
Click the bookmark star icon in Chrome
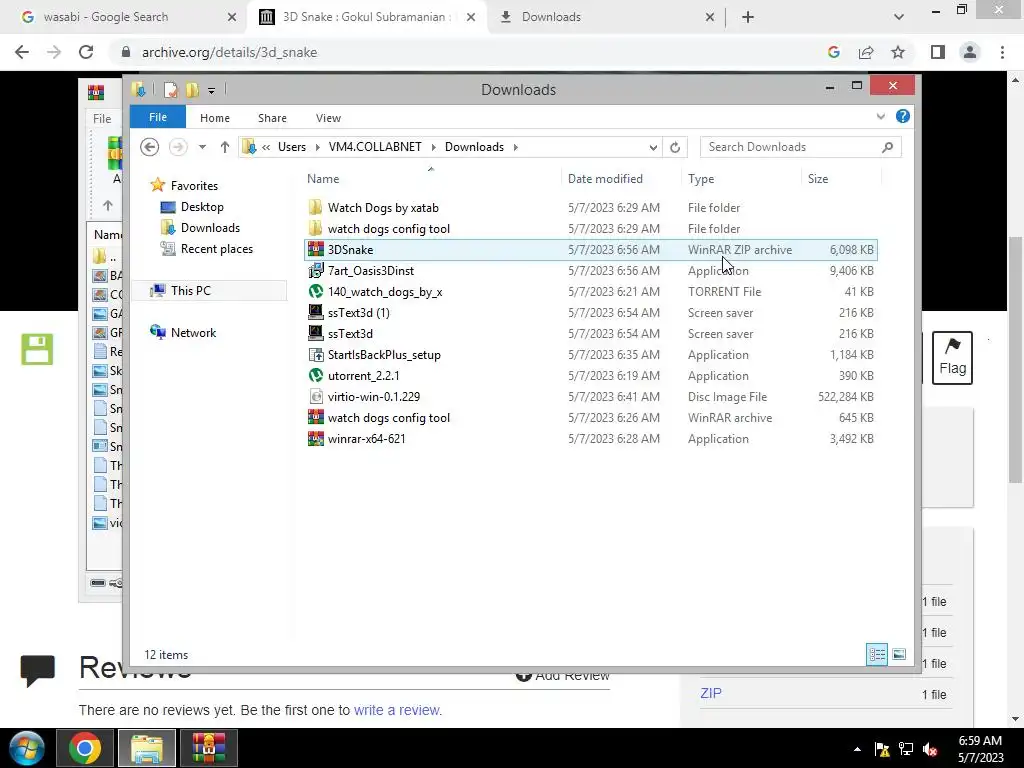[x=898, y=52]
